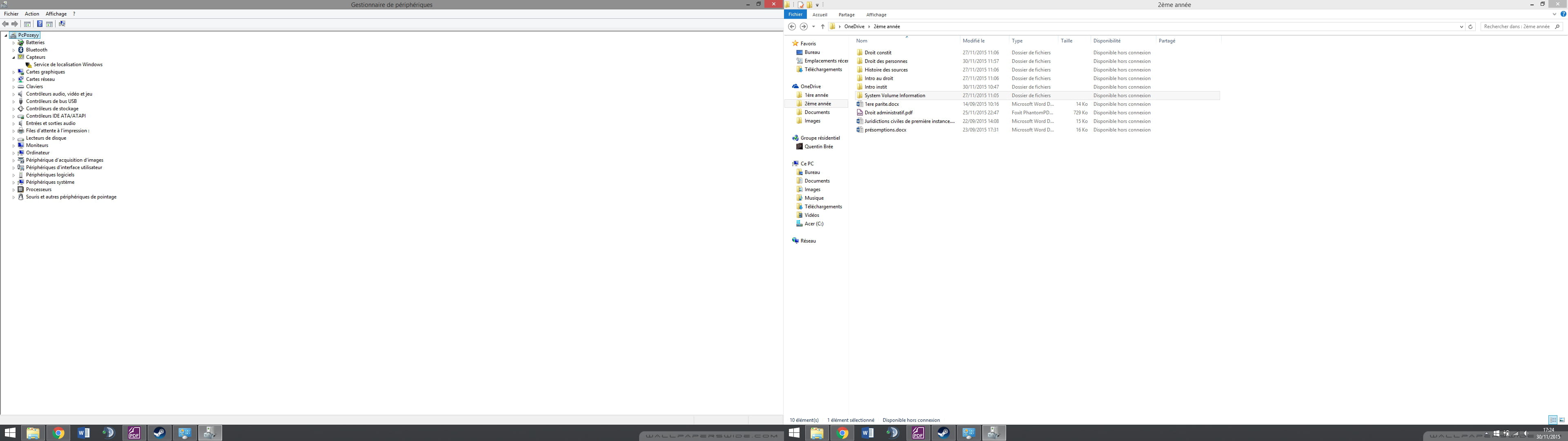Expand the Processeurs category
1568x441 pixels.
pos(13,189)
